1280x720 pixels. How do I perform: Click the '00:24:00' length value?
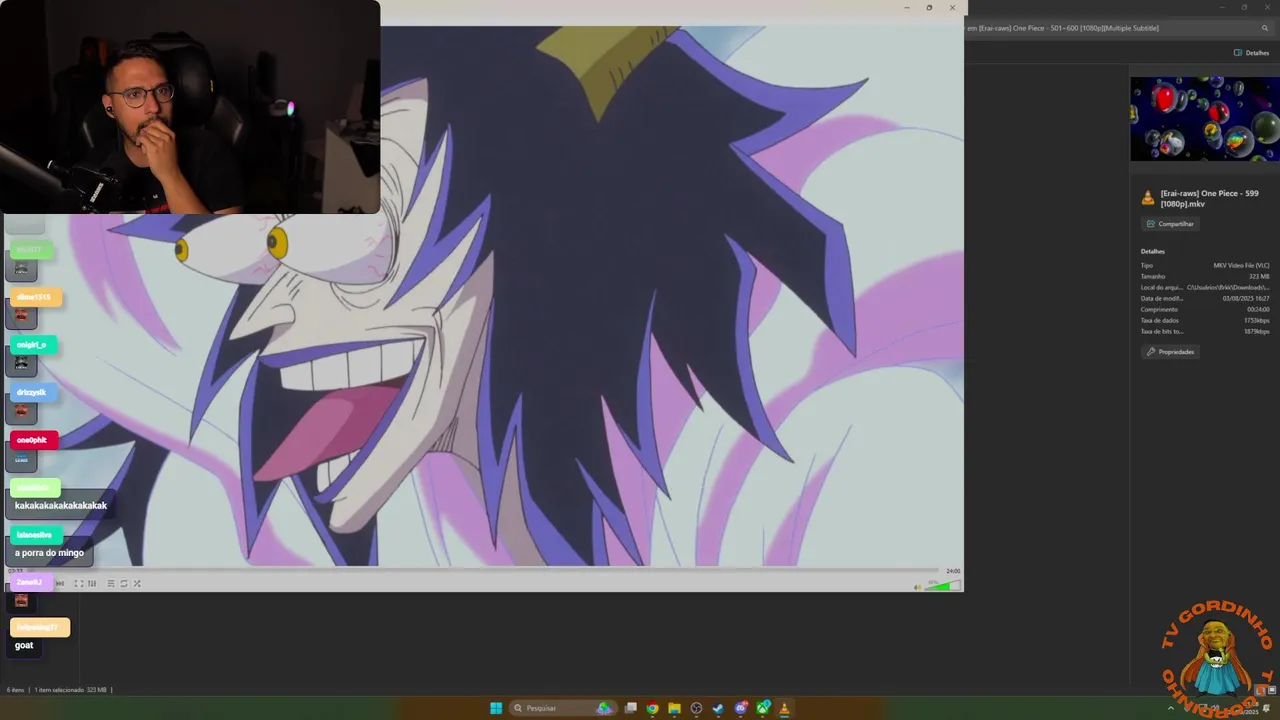pyautogui.click(x=1258, y=309)
